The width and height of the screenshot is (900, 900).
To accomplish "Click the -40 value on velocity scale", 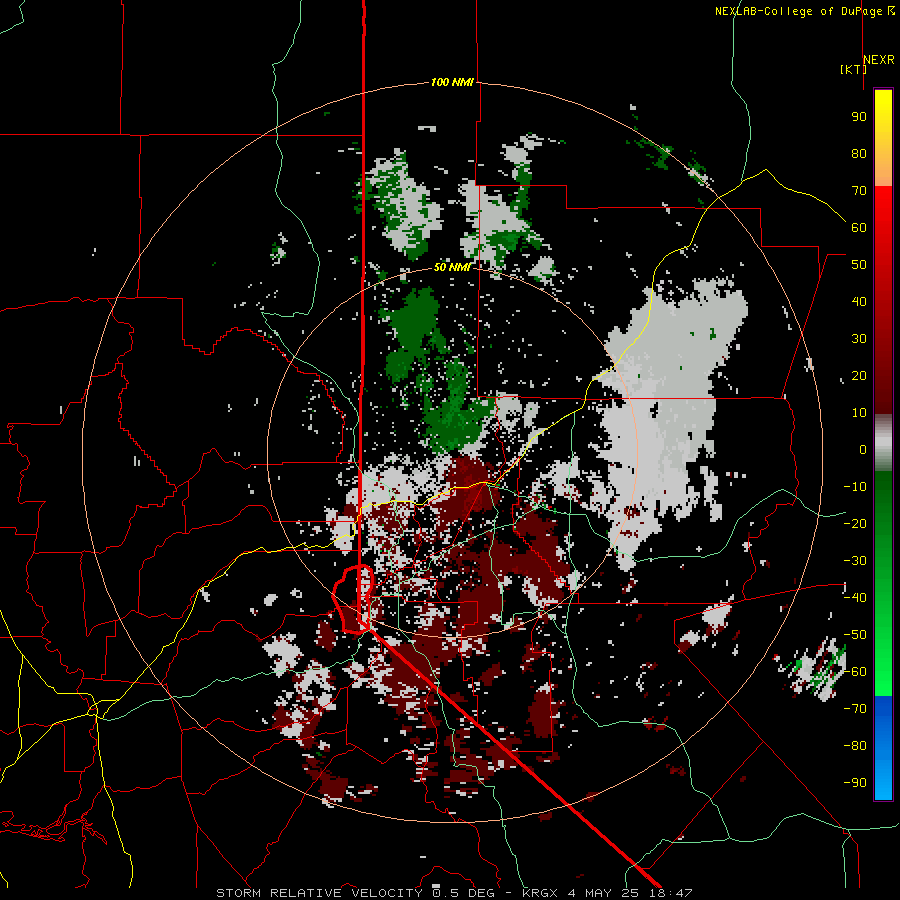I will 855,598.
